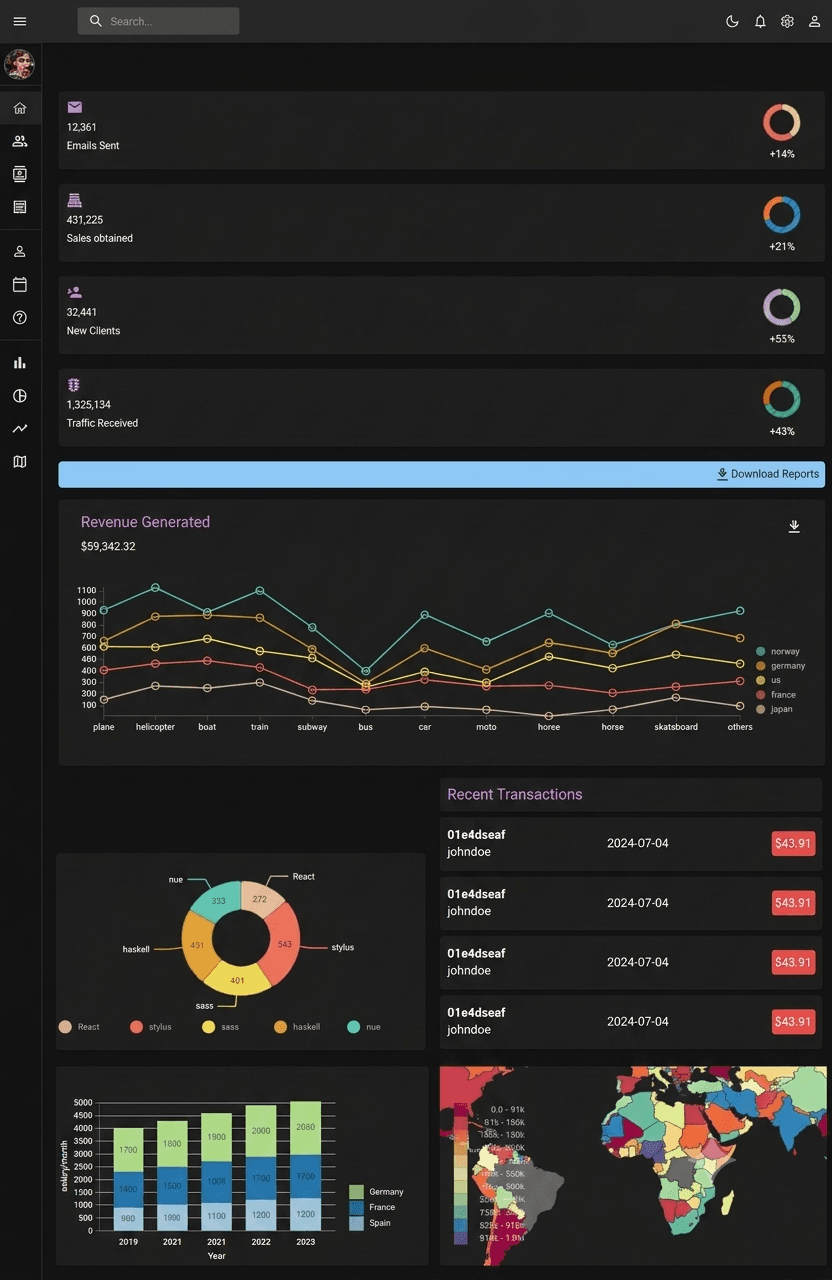Click the 1,325,134 traffic value
Image resolution: width=832 pixels, height=1280 pixels.
[x=89, y=405]
